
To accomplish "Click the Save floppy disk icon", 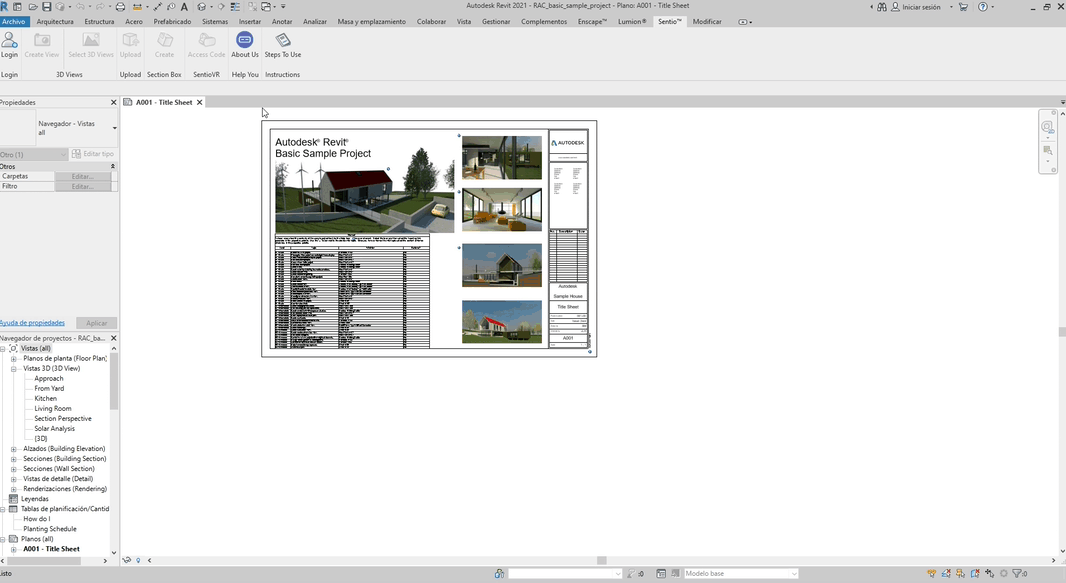I will pos(46,7).
